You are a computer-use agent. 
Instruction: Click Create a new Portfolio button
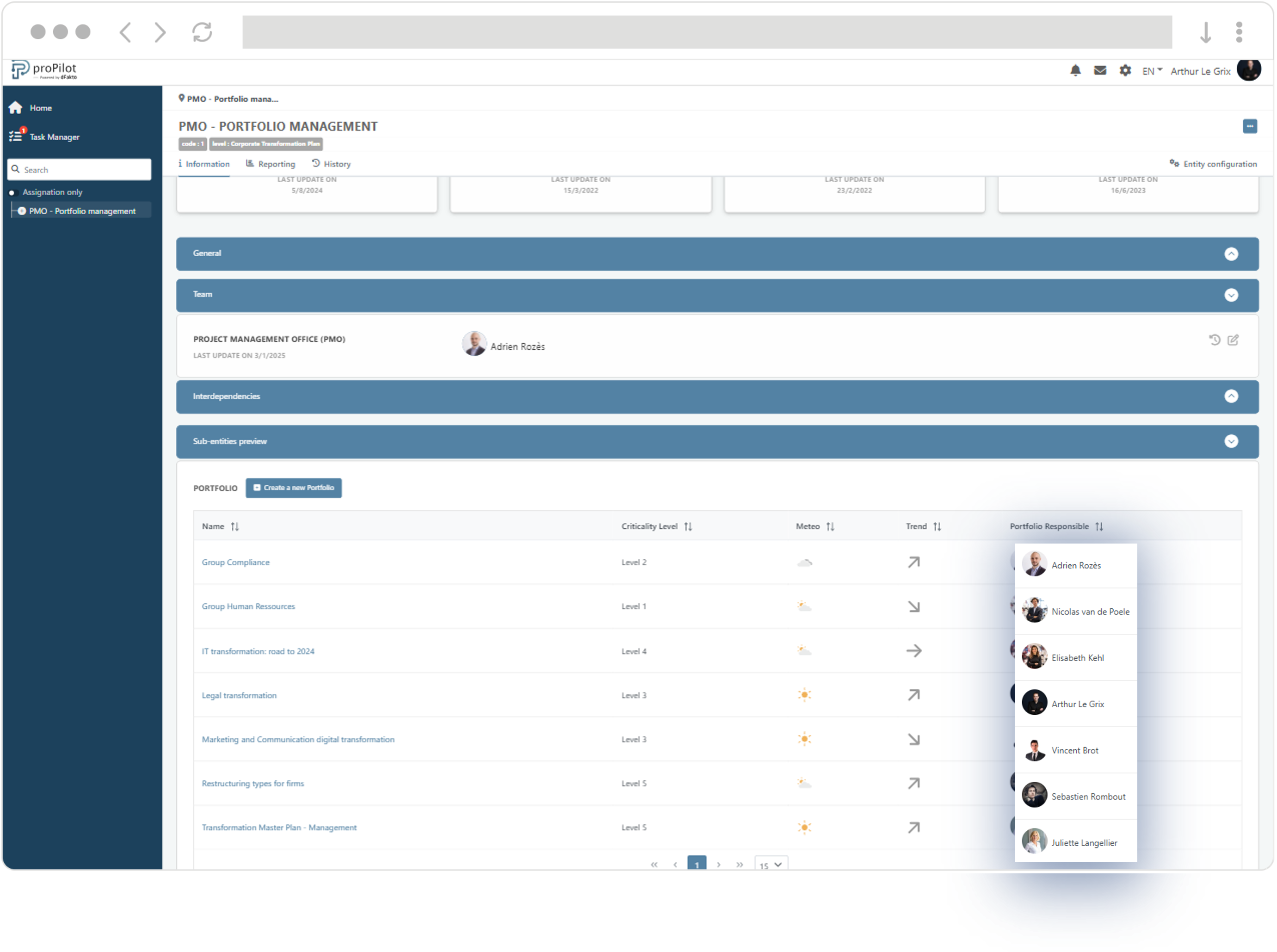pos(293,488)
